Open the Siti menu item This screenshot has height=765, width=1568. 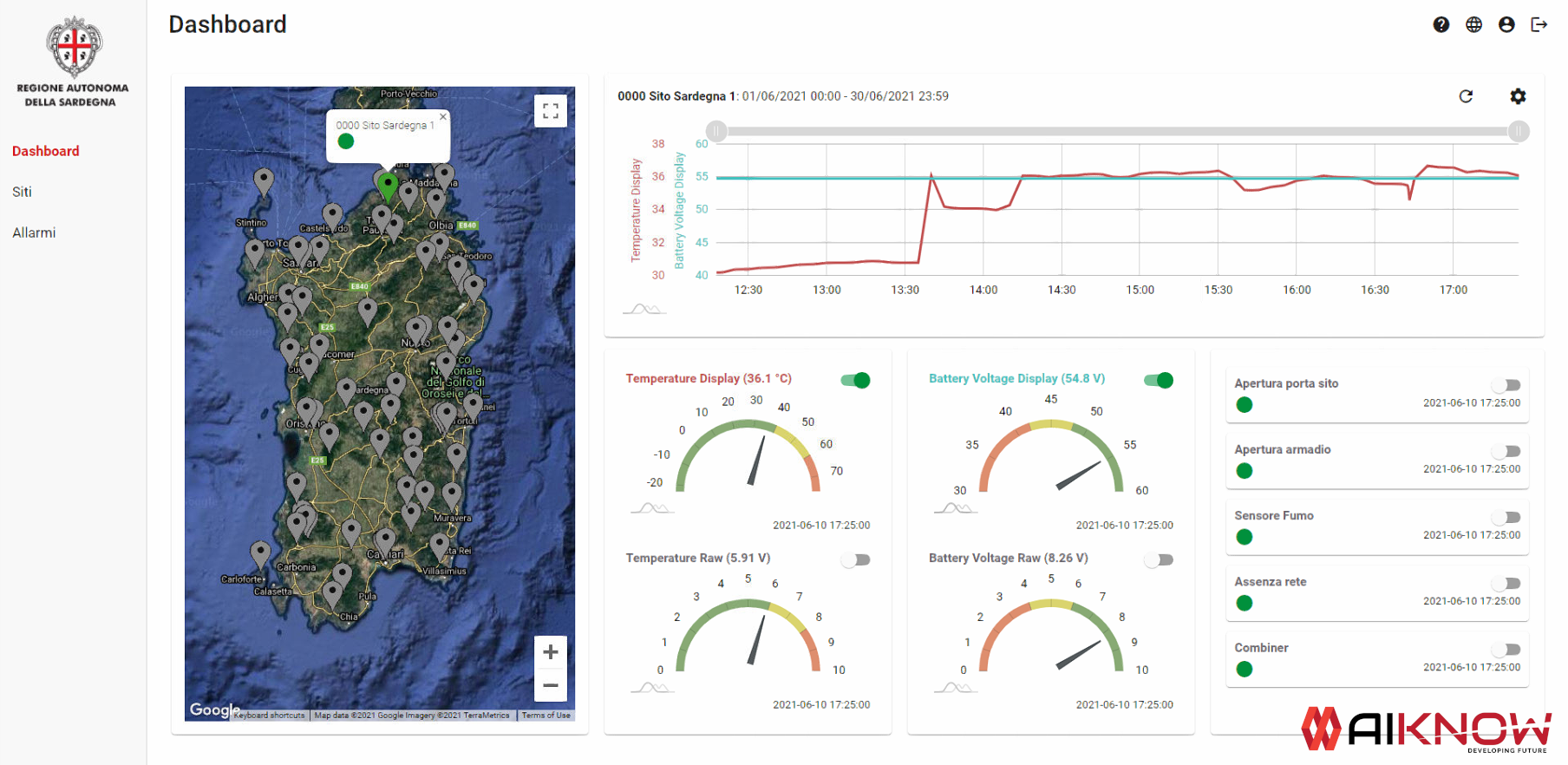pyautogui.click(x=23, y=192)
